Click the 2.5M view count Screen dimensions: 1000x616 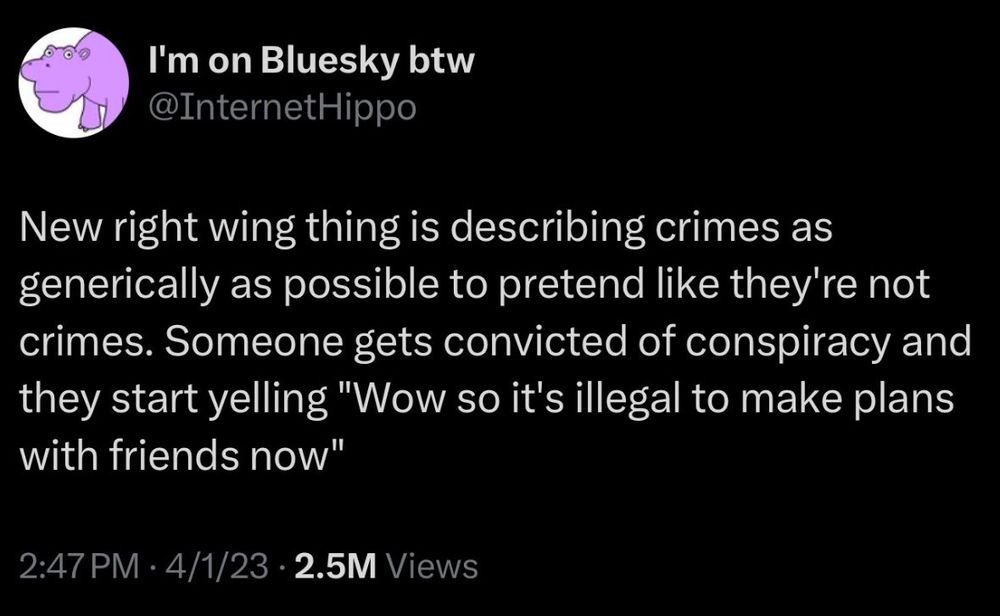[336, 566]
